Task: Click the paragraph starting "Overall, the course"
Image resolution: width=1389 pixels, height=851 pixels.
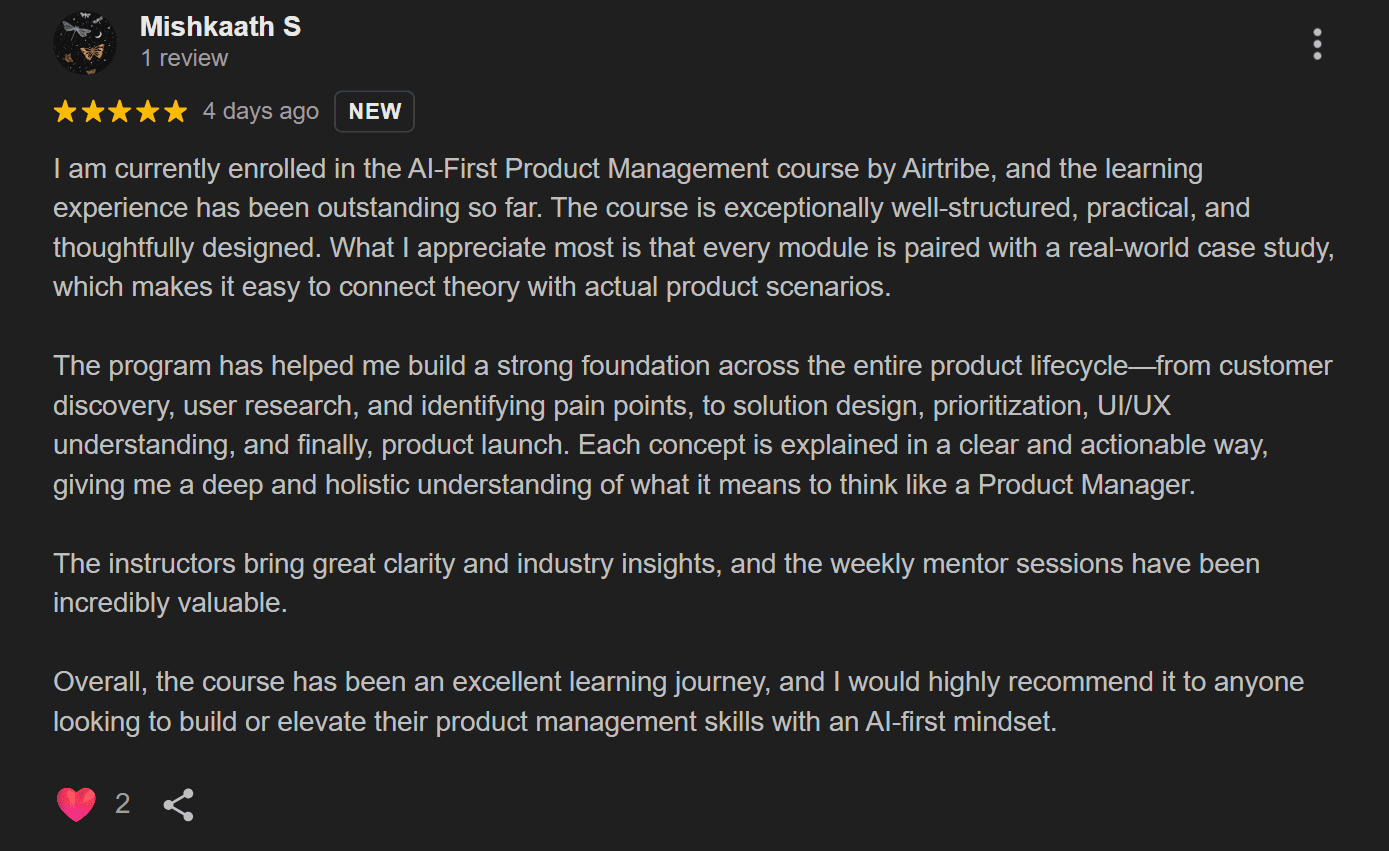Action: click(678, 702)
